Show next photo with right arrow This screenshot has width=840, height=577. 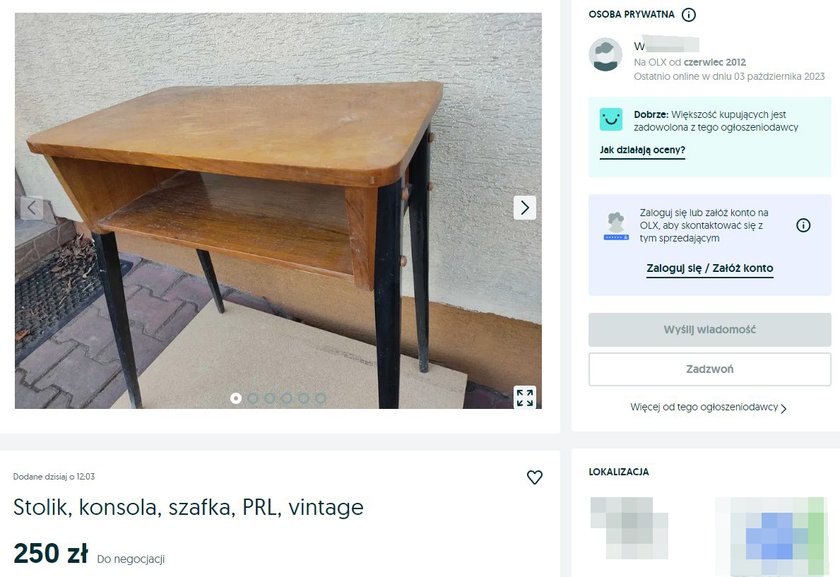tap(524, 207)
